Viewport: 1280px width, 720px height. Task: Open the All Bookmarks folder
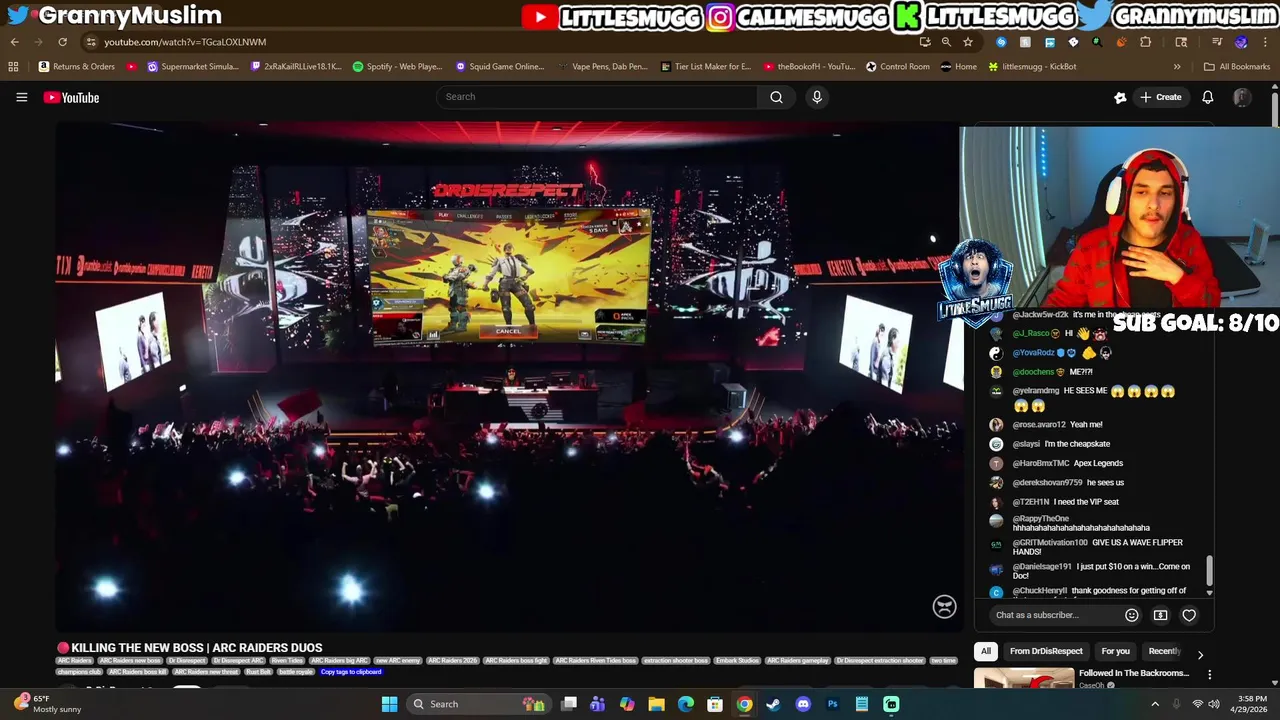1237,67
